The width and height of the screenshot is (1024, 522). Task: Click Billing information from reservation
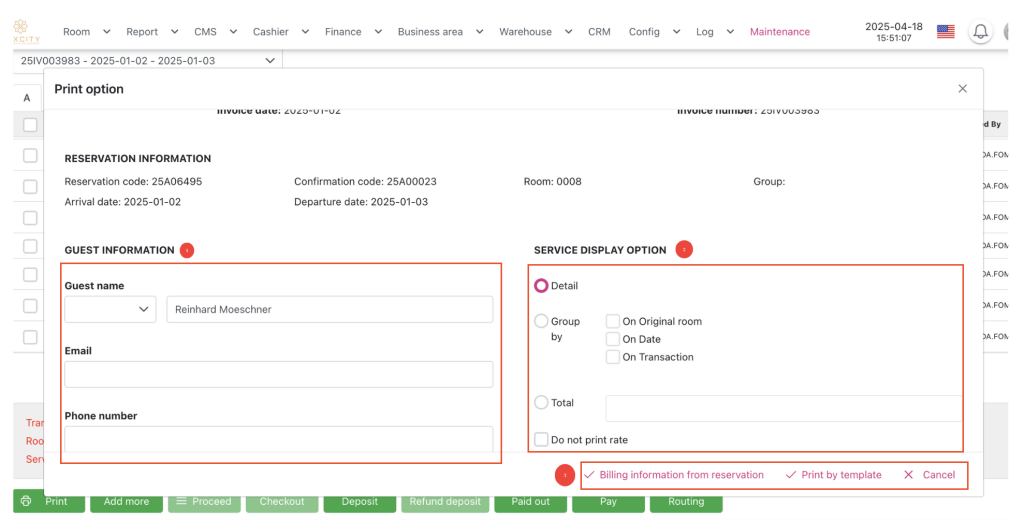pos(673,475)
